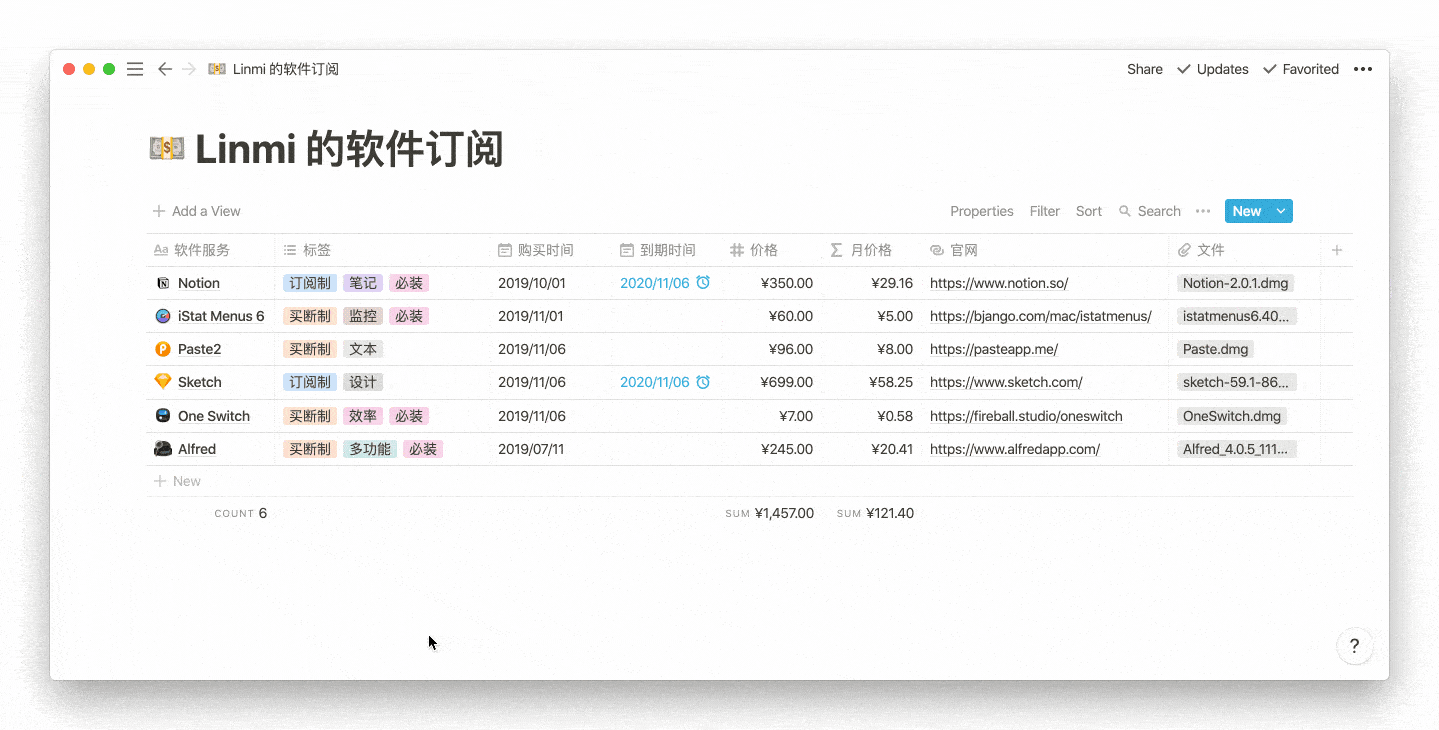The image size is (1439, 730).
Task: Click the 文本 tag in Paste2 row
Action: (x=363, y=349)
